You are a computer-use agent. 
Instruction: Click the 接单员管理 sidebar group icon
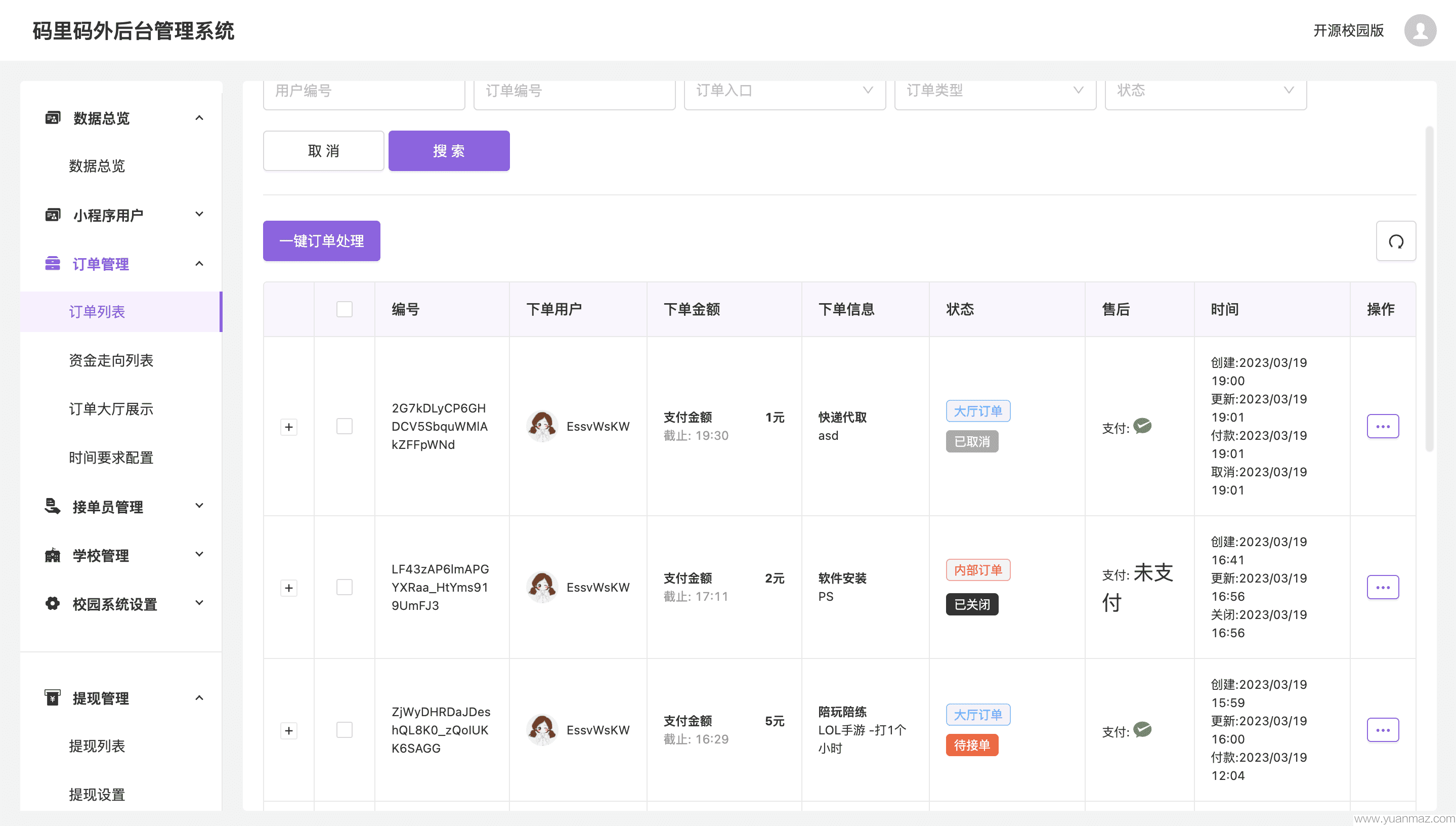[x=53, y=506]
